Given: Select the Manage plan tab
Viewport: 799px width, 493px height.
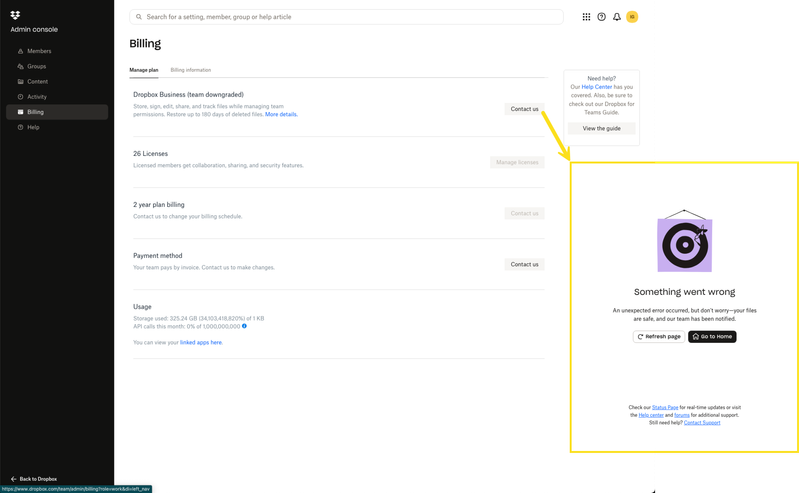Looking at the screenshot, I should point(144,70).
